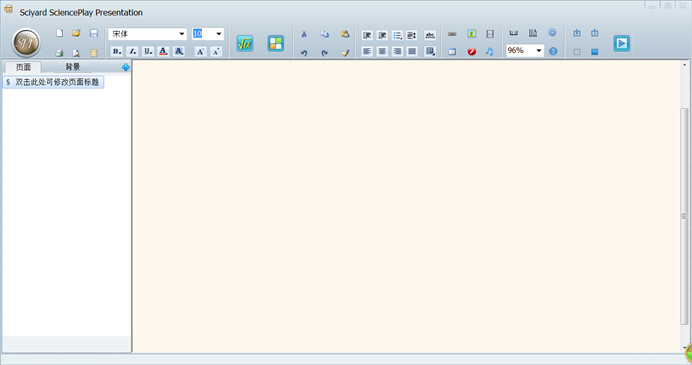Screen dimensions: 692x365
Task: Open the text box options dropdown icon
Action: tap(429, 52)
